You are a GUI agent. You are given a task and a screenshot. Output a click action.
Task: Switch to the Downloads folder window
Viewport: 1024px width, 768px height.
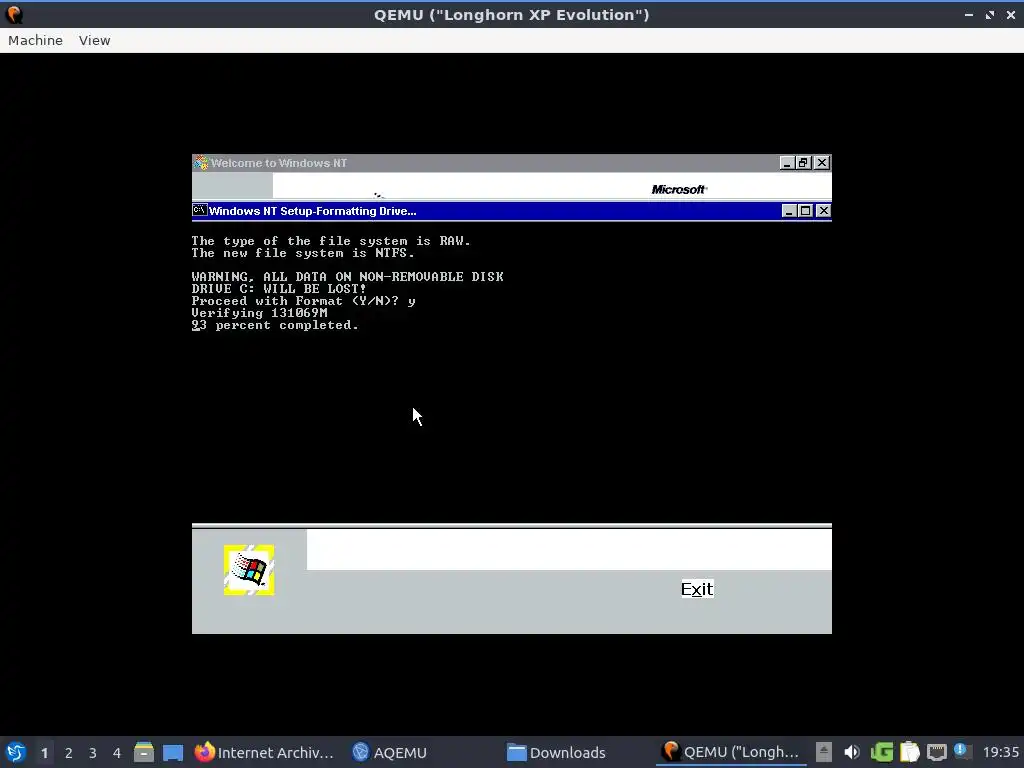tap(557, 752)
